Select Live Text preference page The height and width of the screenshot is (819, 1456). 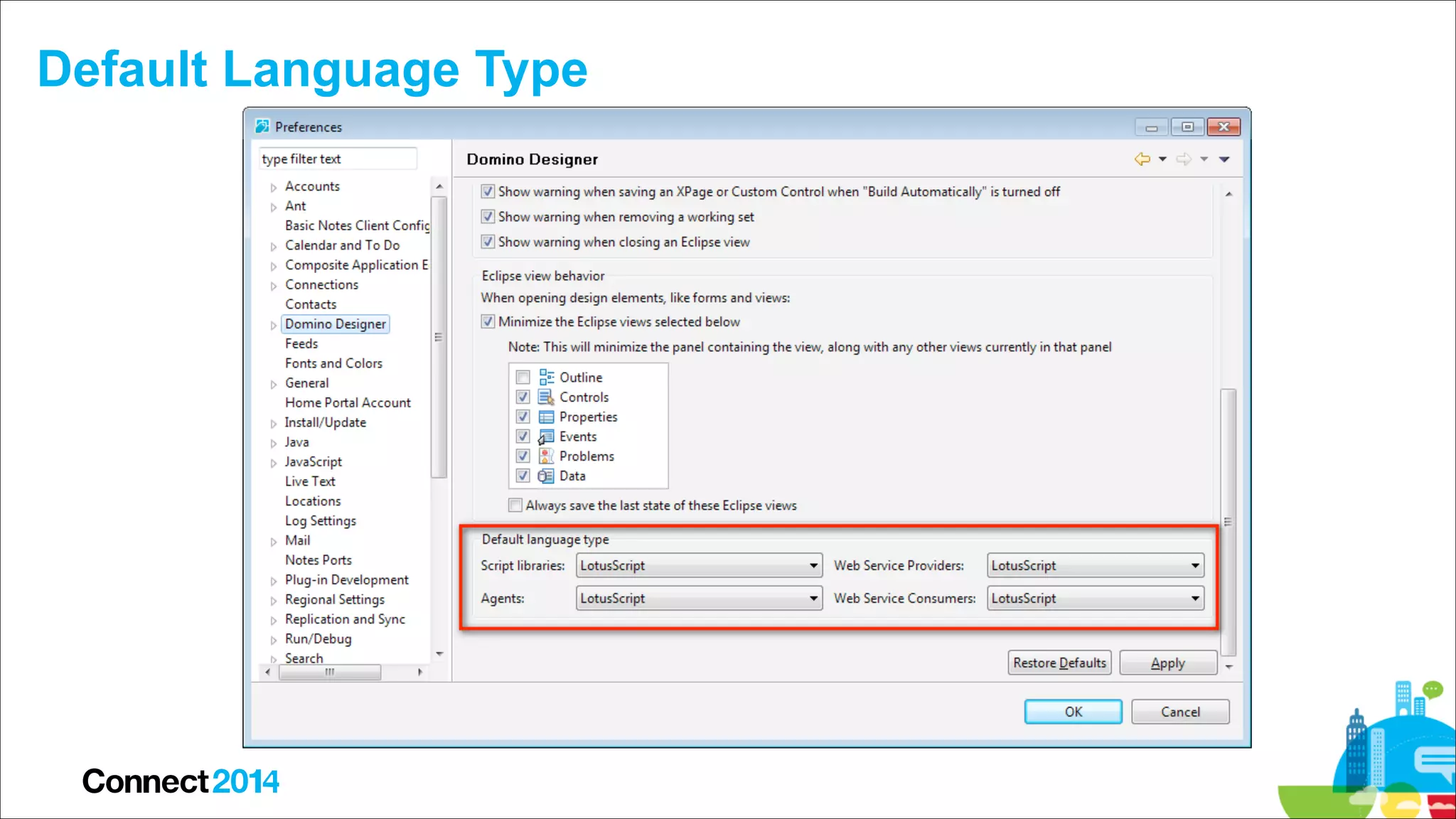[x=310, y=481]
